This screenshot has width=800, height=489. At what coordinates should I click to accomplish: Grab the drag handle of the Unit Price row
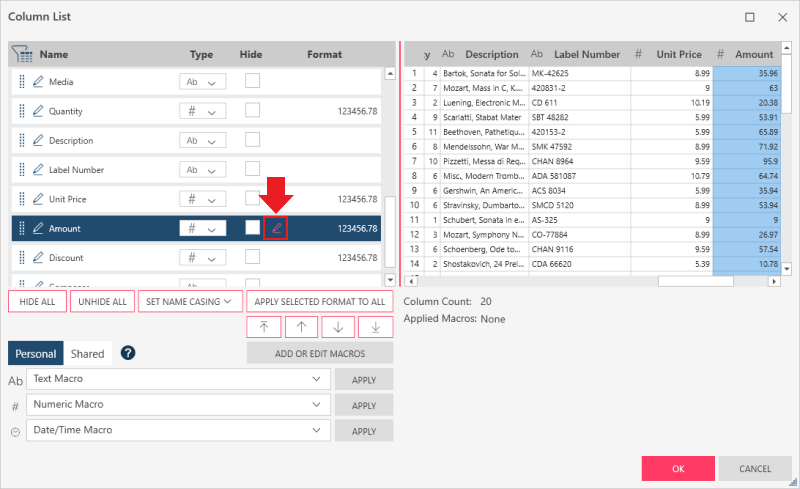coord(21,199)
